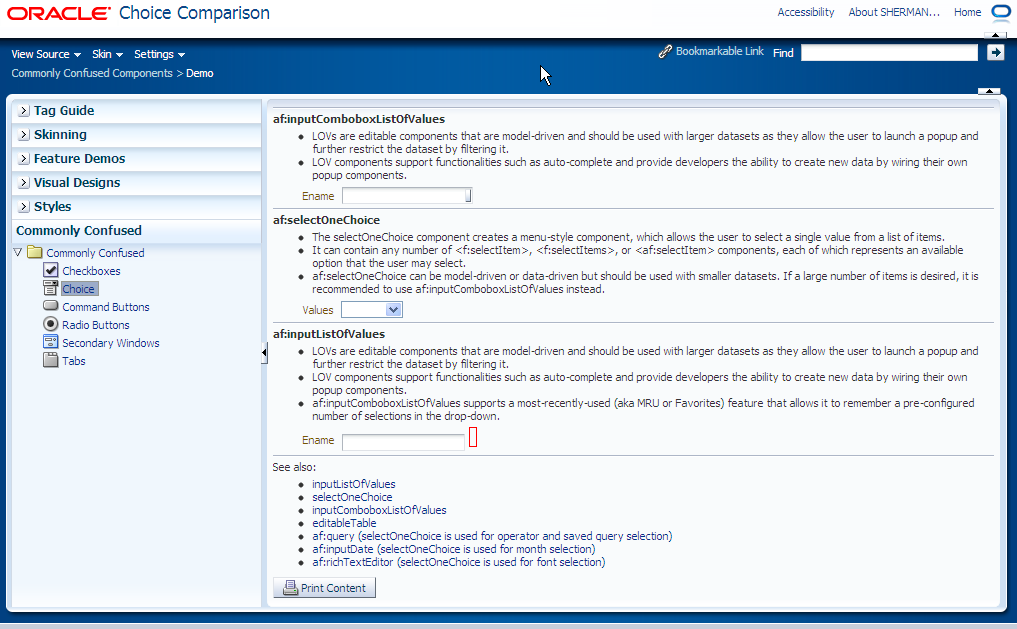This screenshot has width=1017, height=629.
Task: Click the Commonly Confused Components breadcrumb
Action: (92, 73)
